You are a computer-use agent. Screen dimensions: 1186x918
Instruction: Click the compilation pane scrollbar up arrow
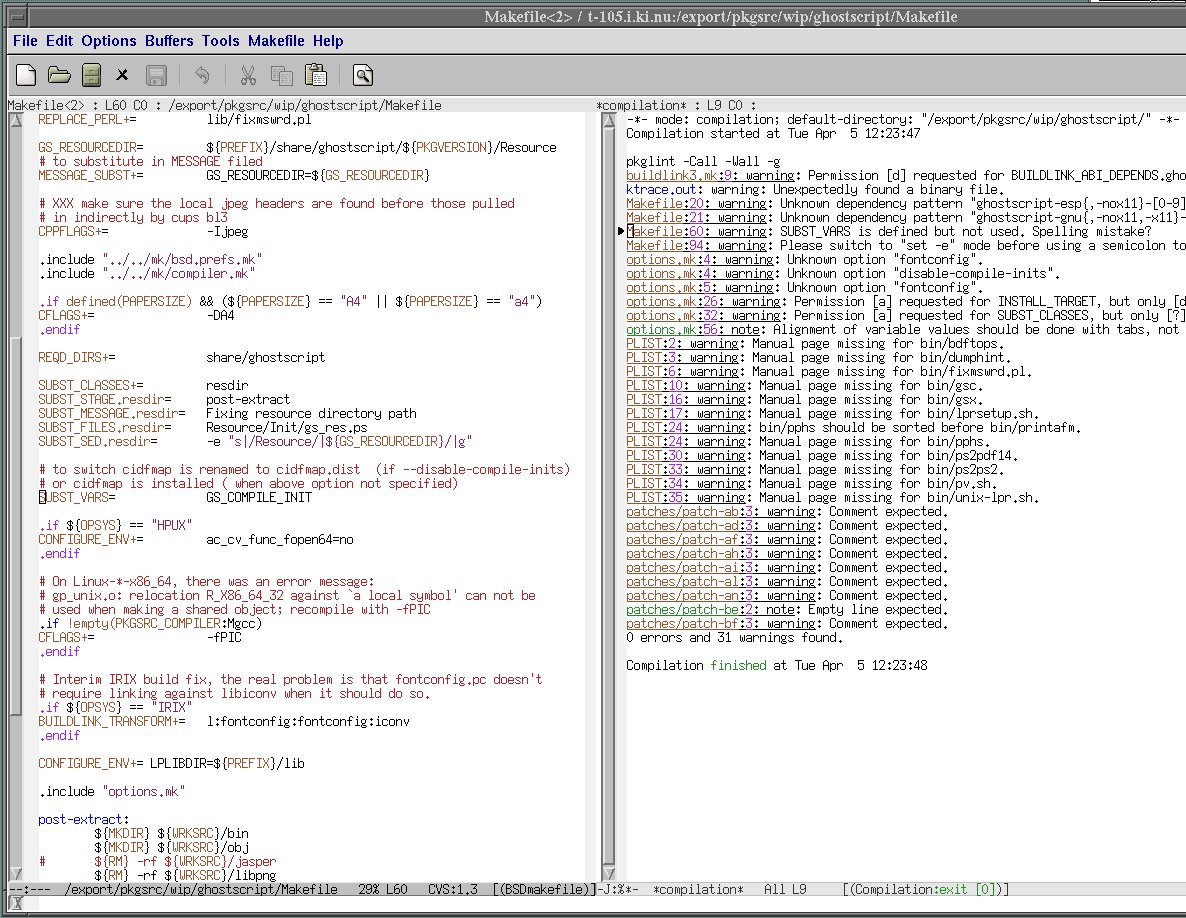pos(609,119)
